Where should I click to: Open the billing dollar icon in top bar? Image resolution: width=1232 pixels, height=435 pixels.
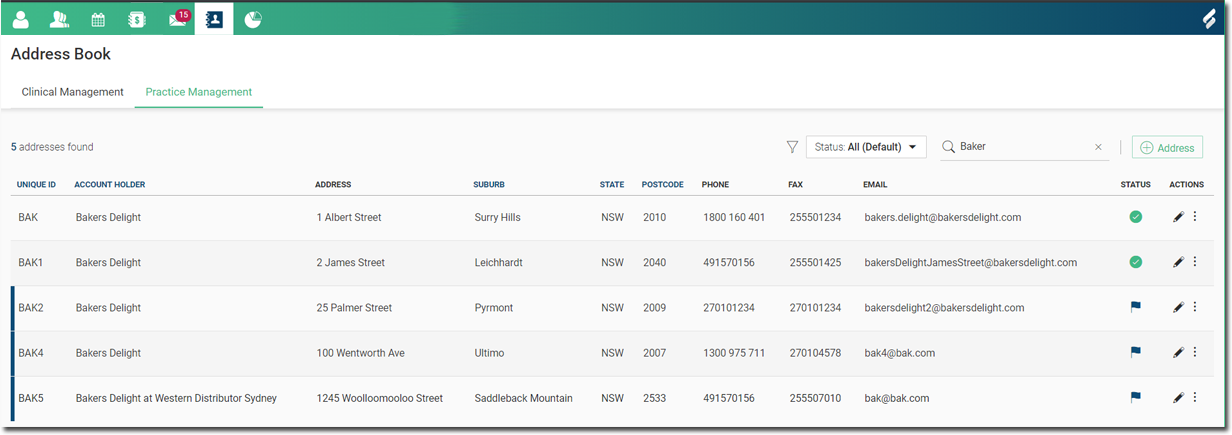click(x=137, y=19)
